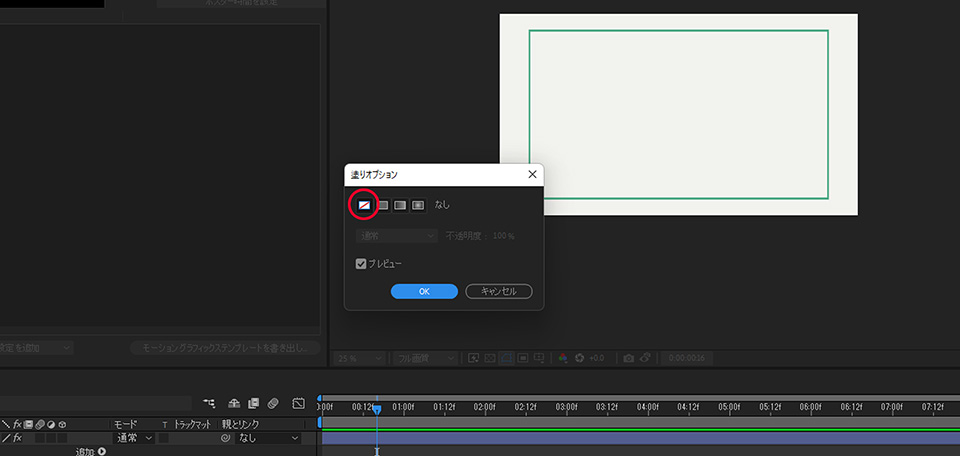Viewport: 960px width, 456px height.
Task: Toggle frame blending enable icon in timeline
Action: coord(253,403)
